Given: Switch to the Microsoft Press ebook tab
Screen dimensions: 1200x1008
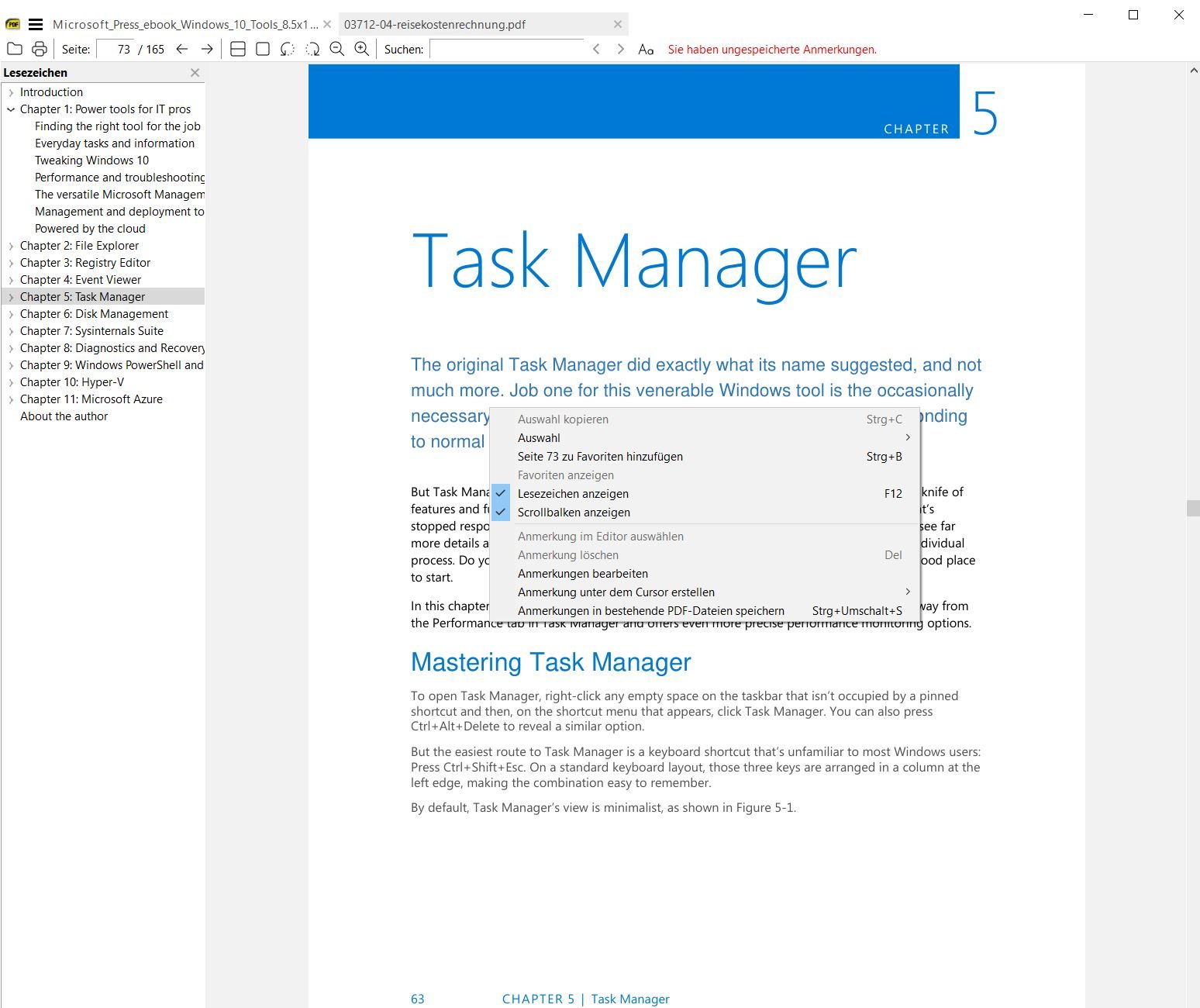Looking at the screenshot, I should pyautogui.click(x=184, y=24).
